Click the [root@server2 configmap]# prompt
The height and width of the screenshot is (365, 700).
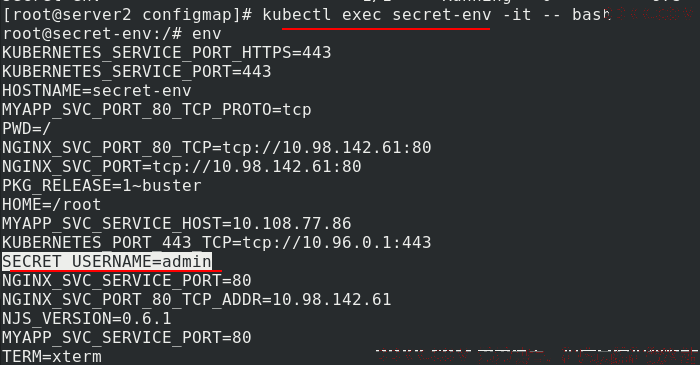127,15
